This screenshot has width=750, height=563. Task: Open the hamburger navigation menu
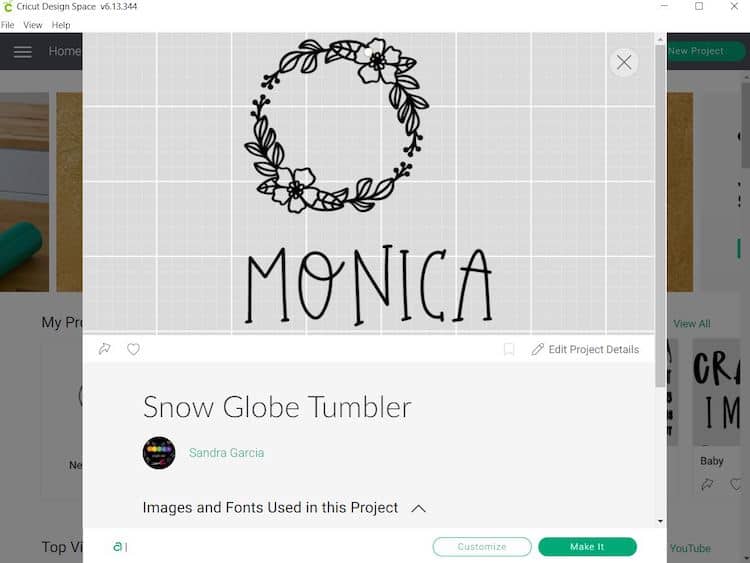coord(22,51)
